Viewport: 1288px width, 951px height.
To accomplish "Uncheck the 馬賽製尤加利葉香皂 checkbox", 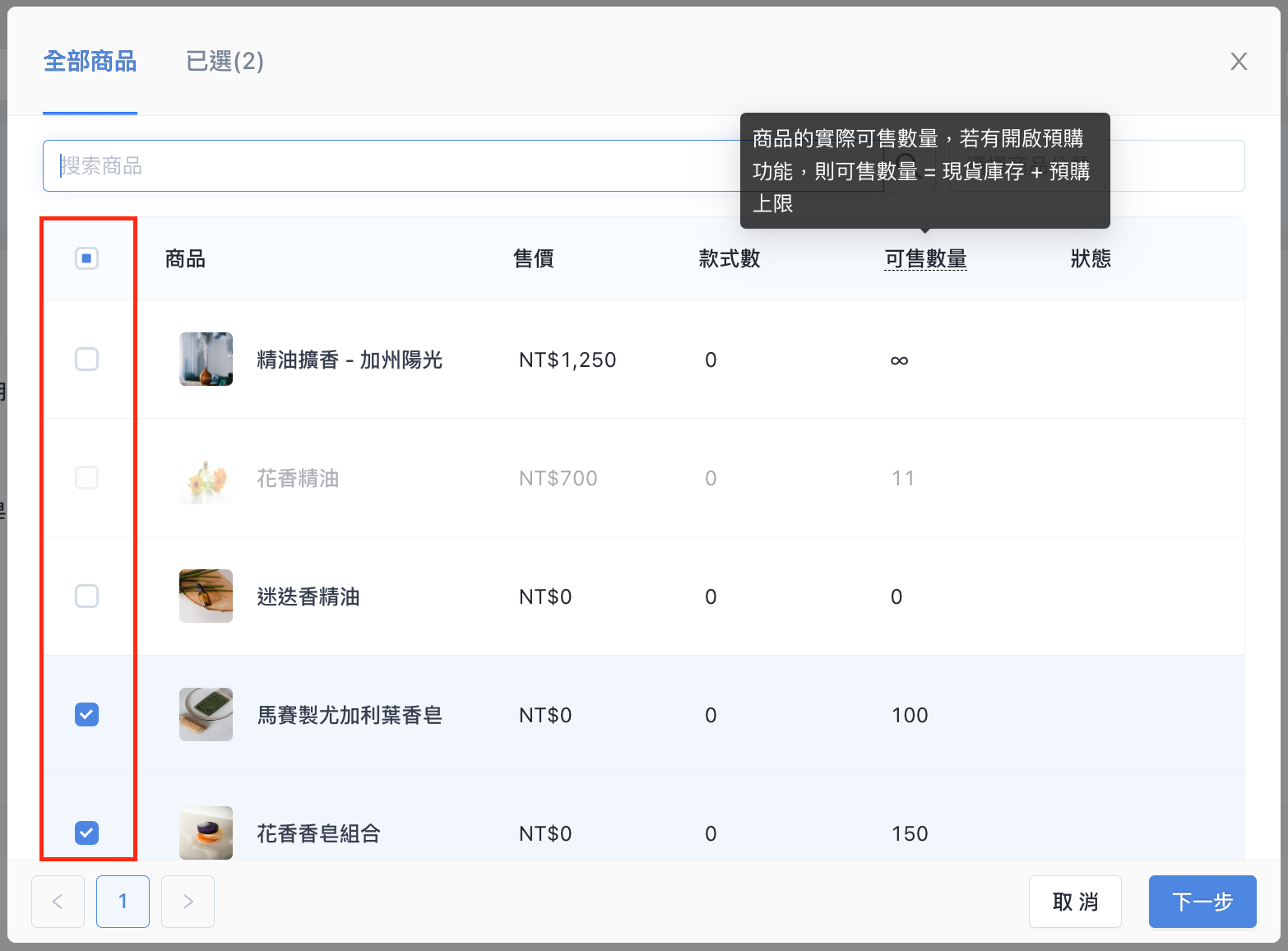I will pyautogui.click(x=86, y=715).
